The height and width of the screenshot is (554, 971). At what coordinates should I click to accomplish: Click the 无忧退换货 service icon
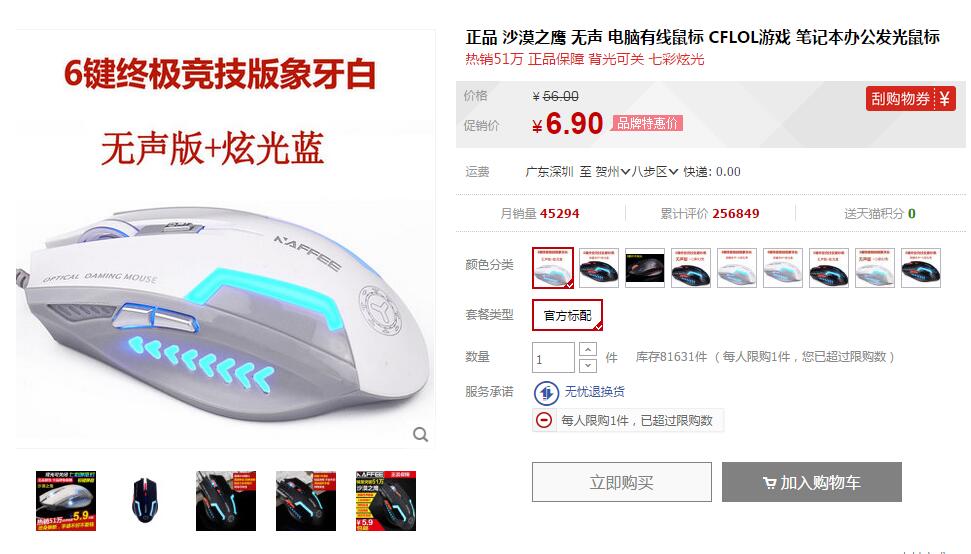click(546, 392)
